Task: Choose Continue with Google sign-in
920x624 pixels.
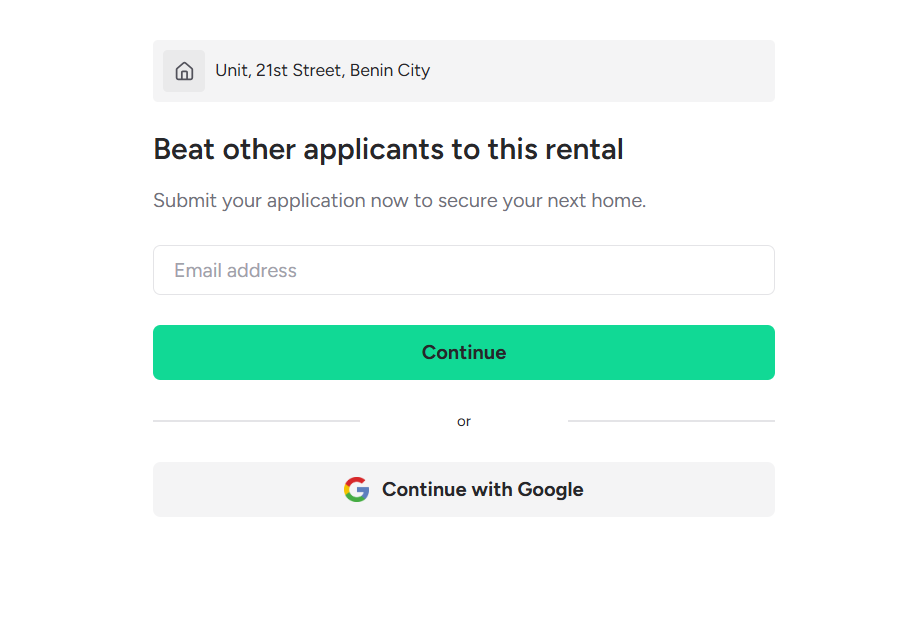Action: [463, 489]
